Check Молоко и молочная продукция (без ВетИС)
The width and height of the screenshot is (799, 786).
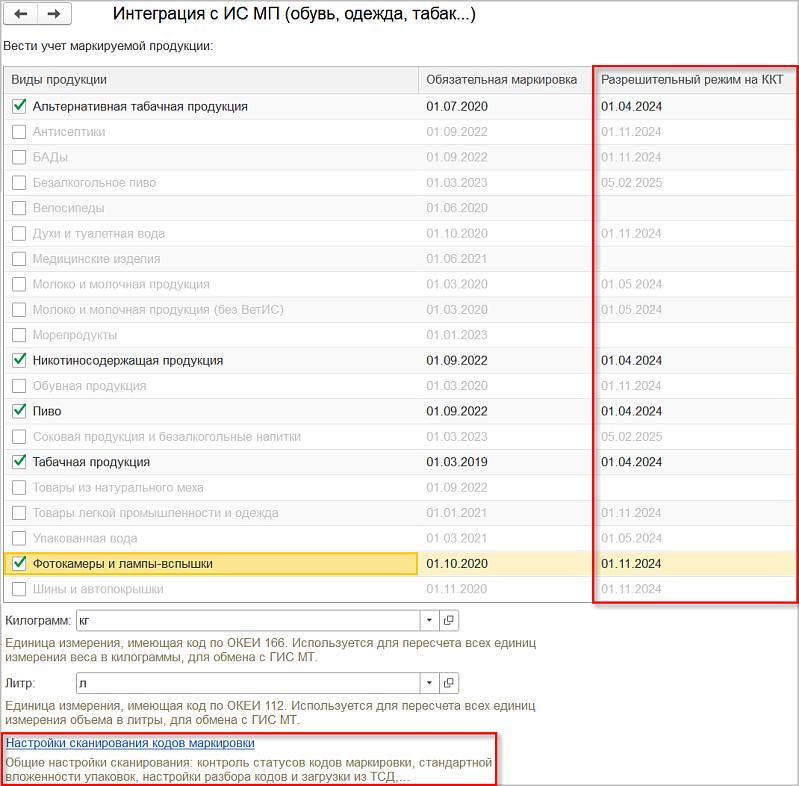tap(19, 309)
